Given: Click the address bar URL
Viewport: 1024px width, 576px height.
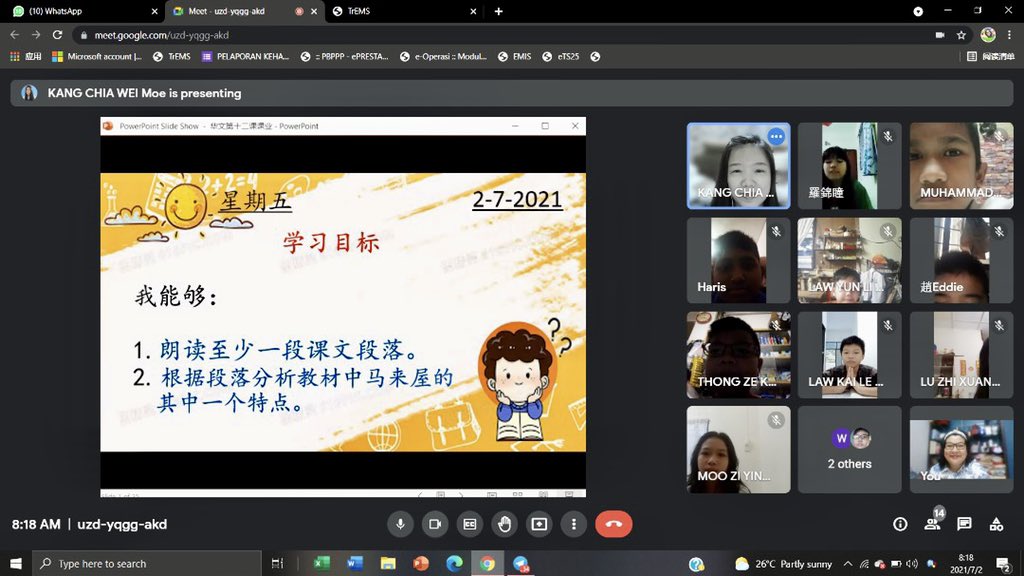Looking at the screenshot, I should (x=161, y=35).
